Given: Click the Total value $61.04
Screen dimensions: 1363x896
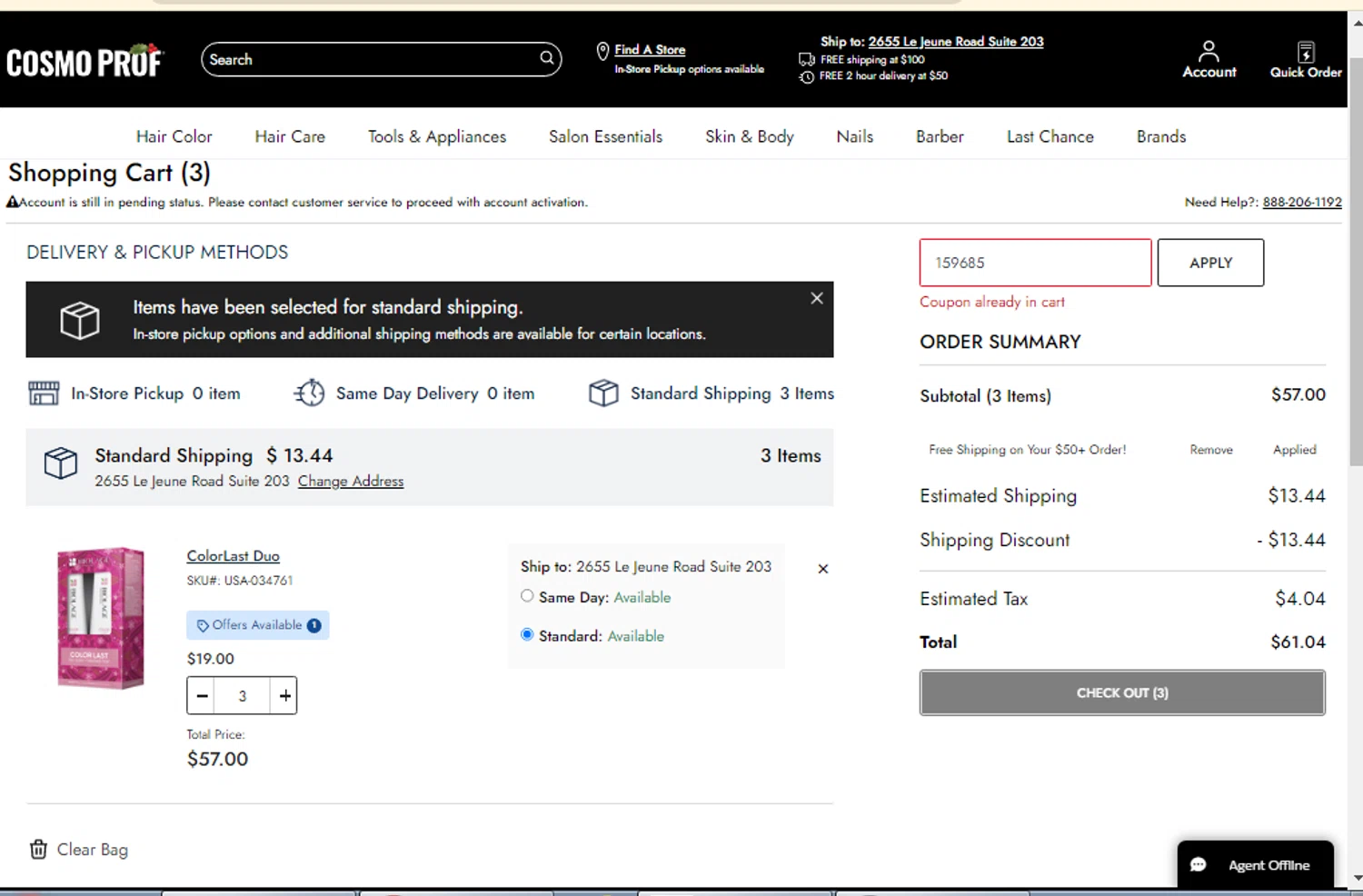Looking at the screenshot, I should [1298, 642].
